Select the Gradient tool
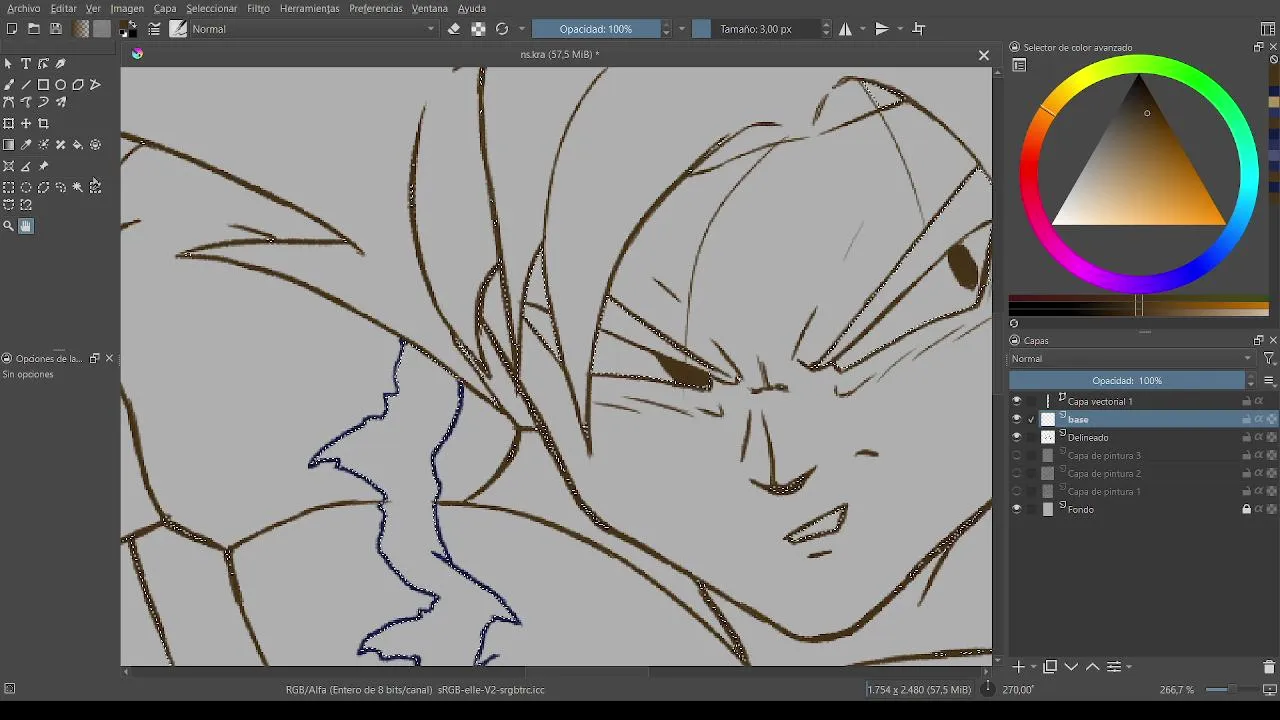Viewport: 1280px width, 720px height. [9, 145]
